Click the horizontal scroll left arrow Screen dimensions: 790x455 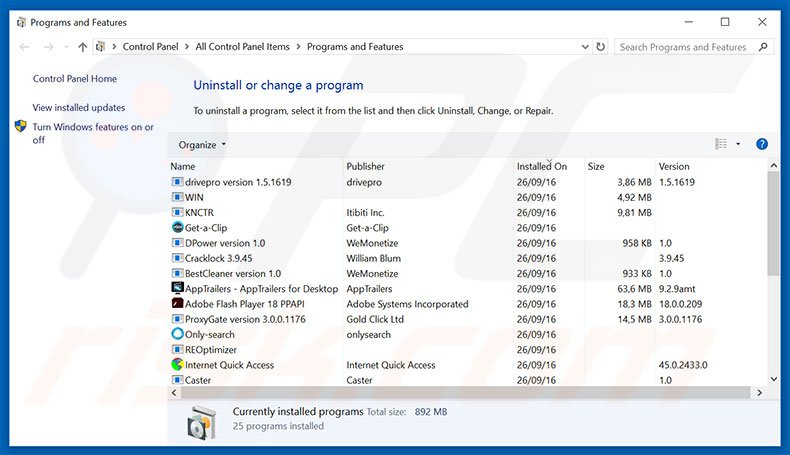coord(174,393)
